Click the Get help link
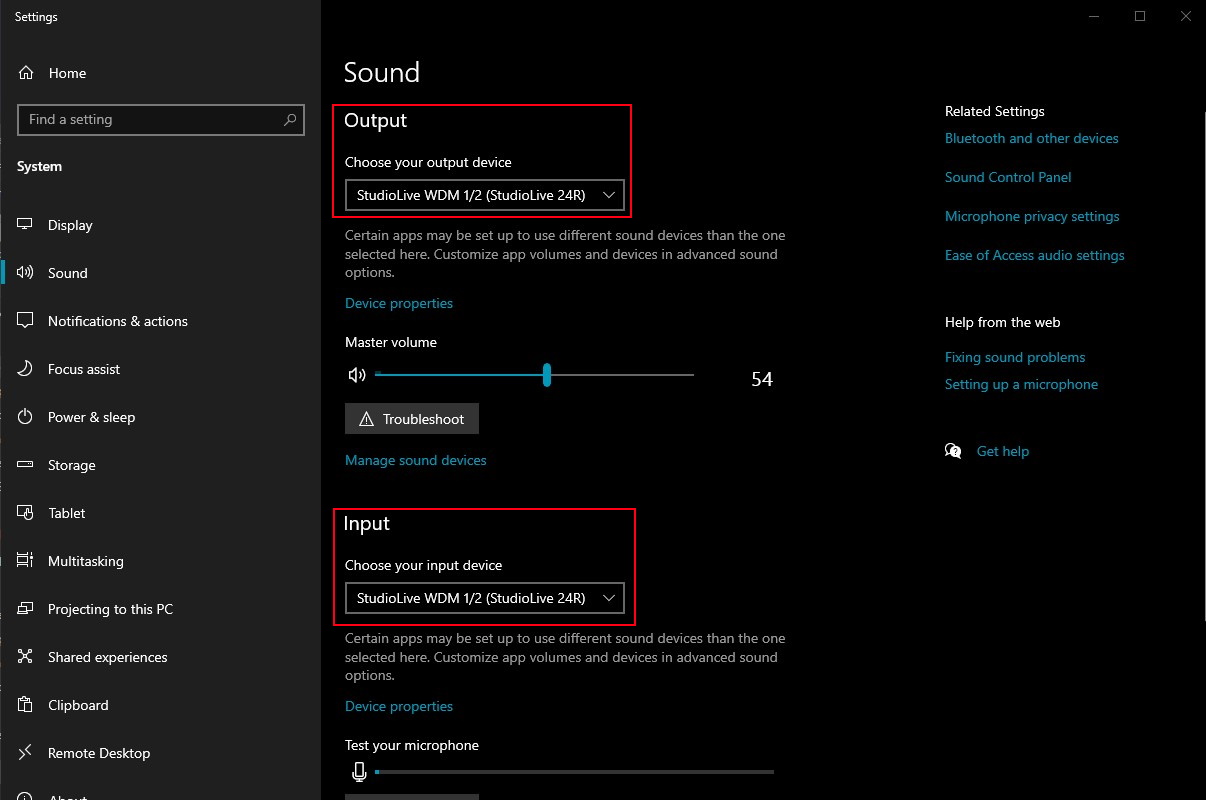This screenshot has height=800, width=1206. click(1003, 451)
